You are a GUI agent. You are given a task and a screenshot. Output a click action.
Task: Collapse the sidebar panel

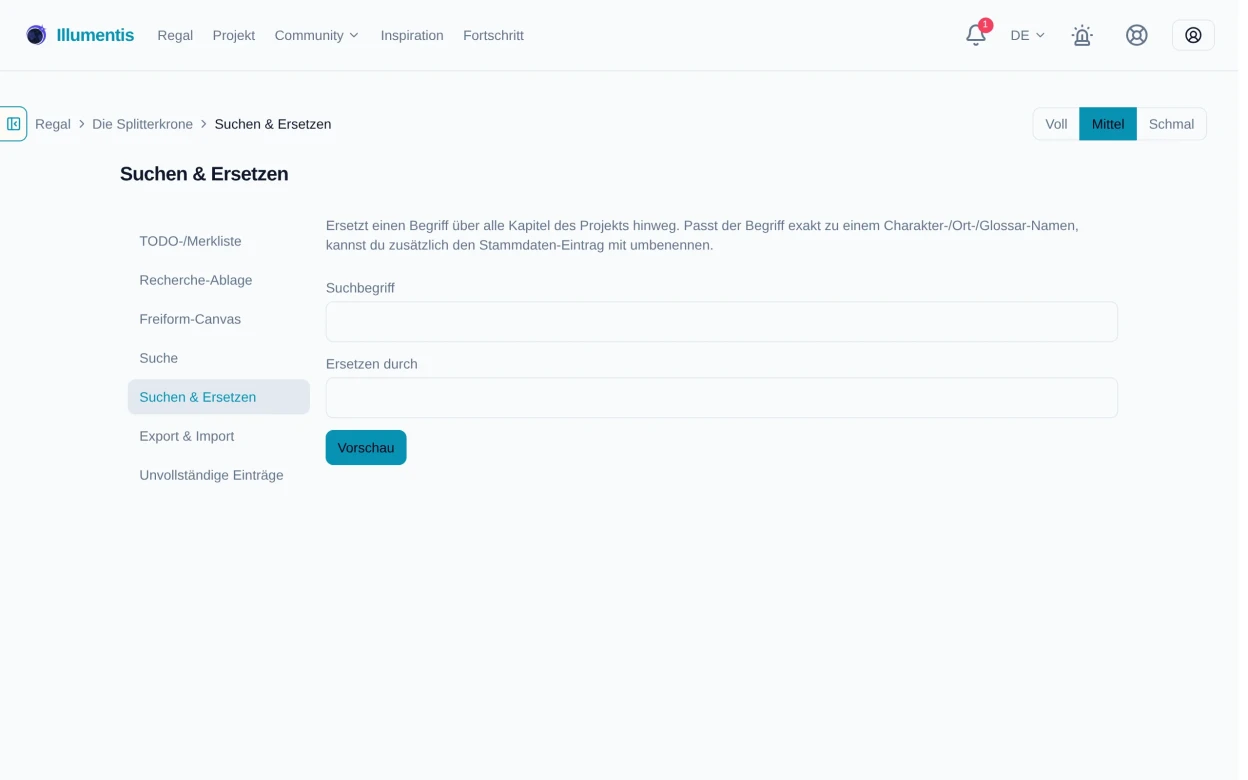click(x=13, y=124)
